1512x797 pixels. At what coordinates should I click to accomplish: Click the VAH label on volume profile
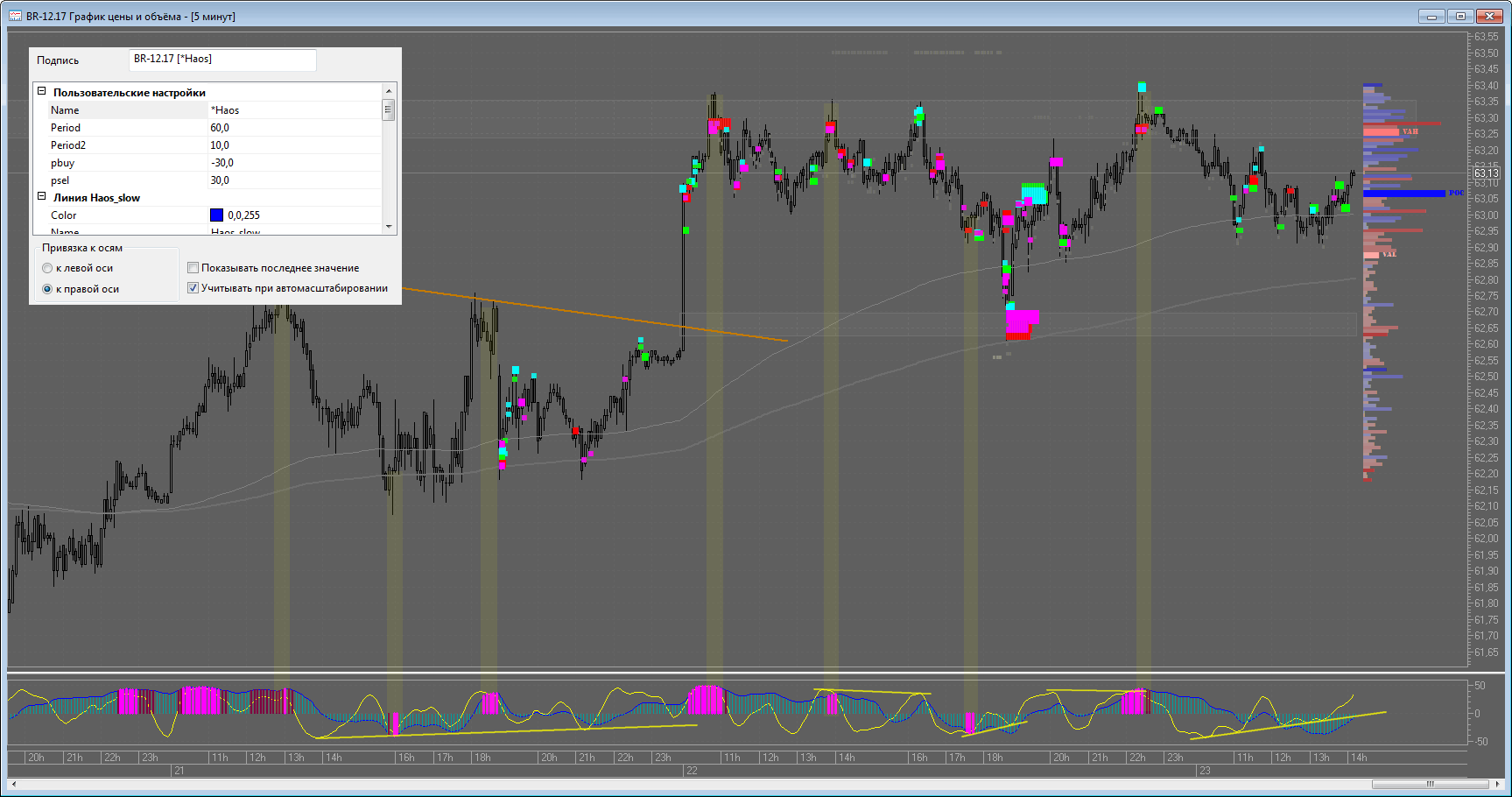1410,131
